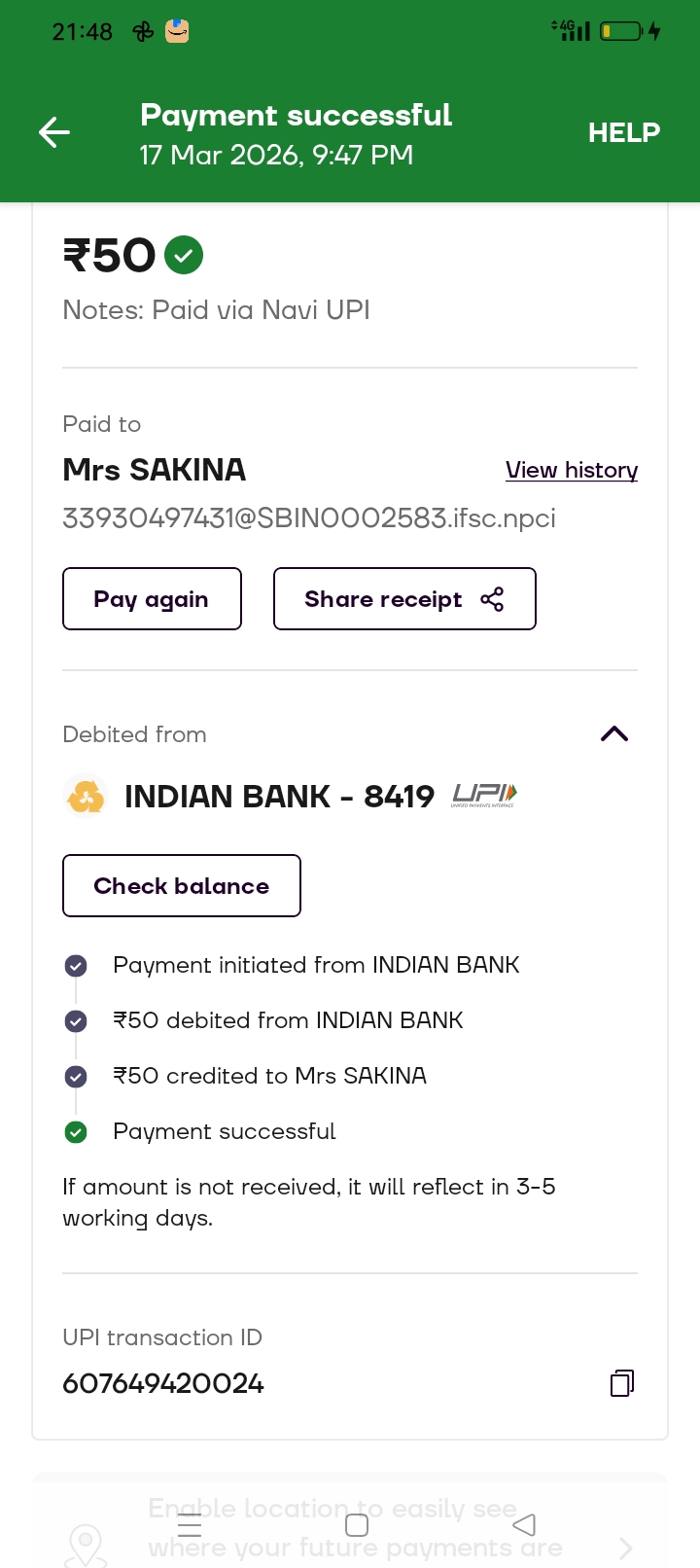Viewport: 700px width, 1568px height.
Task: Open HELP from the header
Action: (x=623, y=132)
